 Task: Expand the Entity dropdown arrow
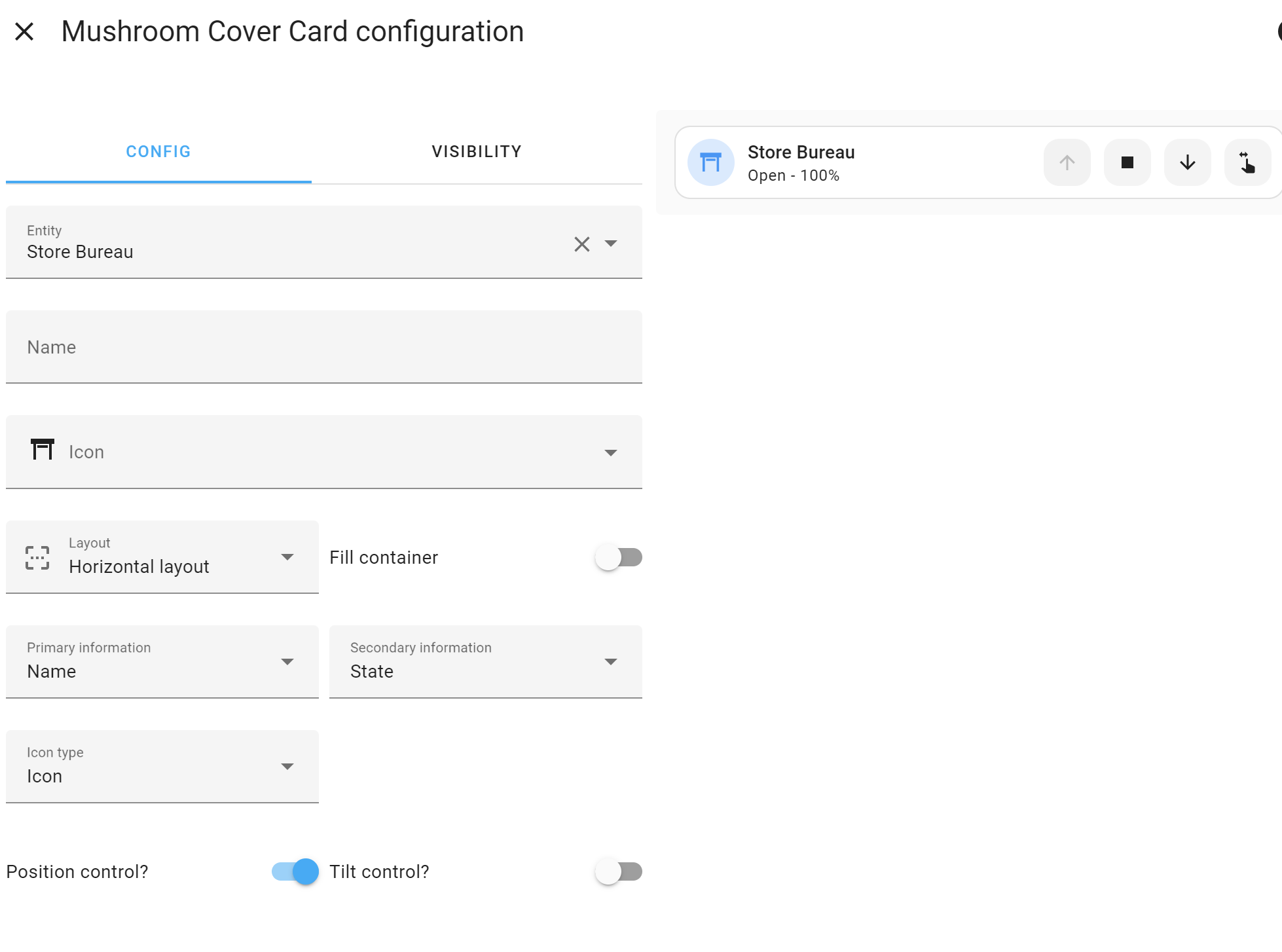(611, 244)
